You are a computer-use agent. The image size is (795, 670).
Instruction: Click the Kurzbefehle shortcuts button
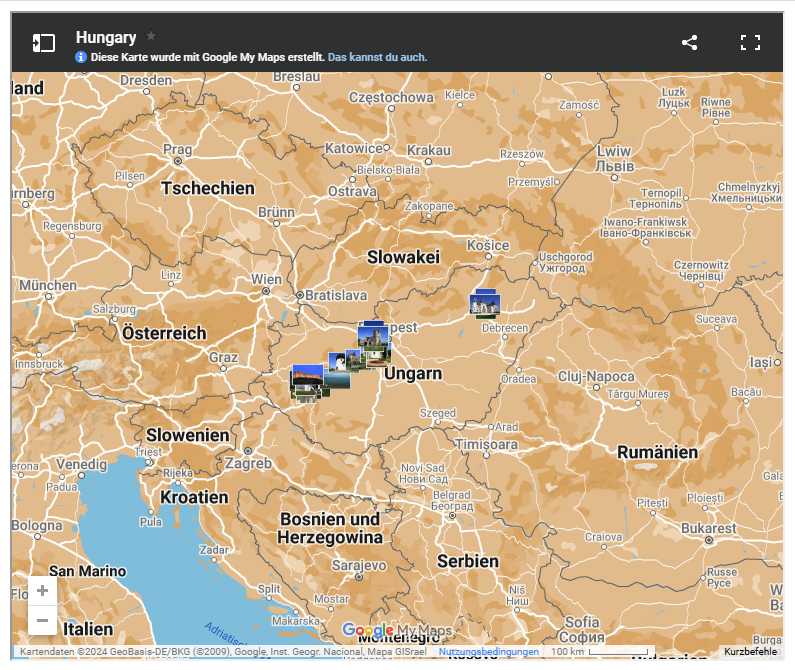750,652
